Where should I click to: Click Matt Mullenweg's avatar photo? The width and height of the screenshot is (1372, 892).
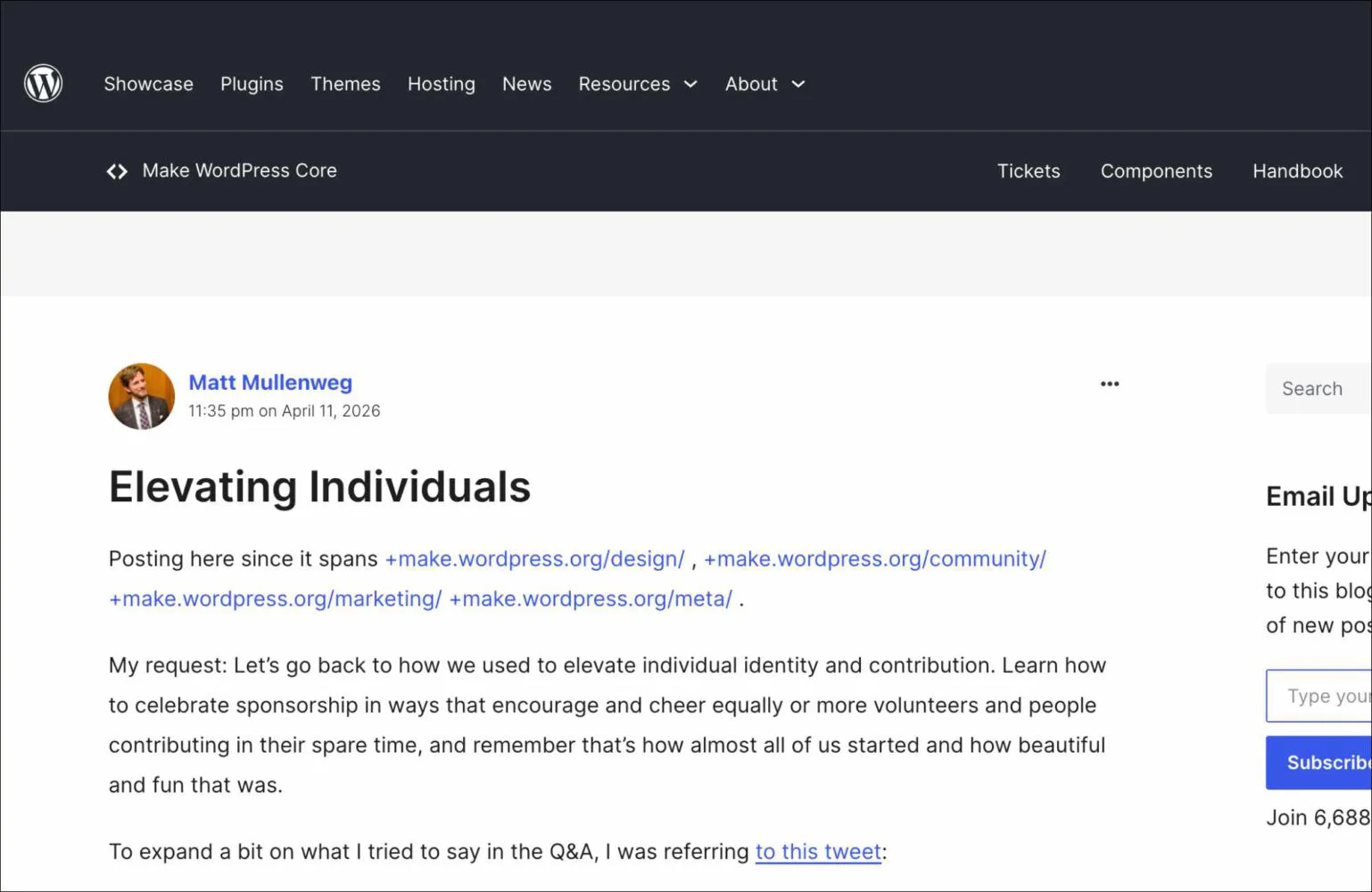tap(142, 396)
